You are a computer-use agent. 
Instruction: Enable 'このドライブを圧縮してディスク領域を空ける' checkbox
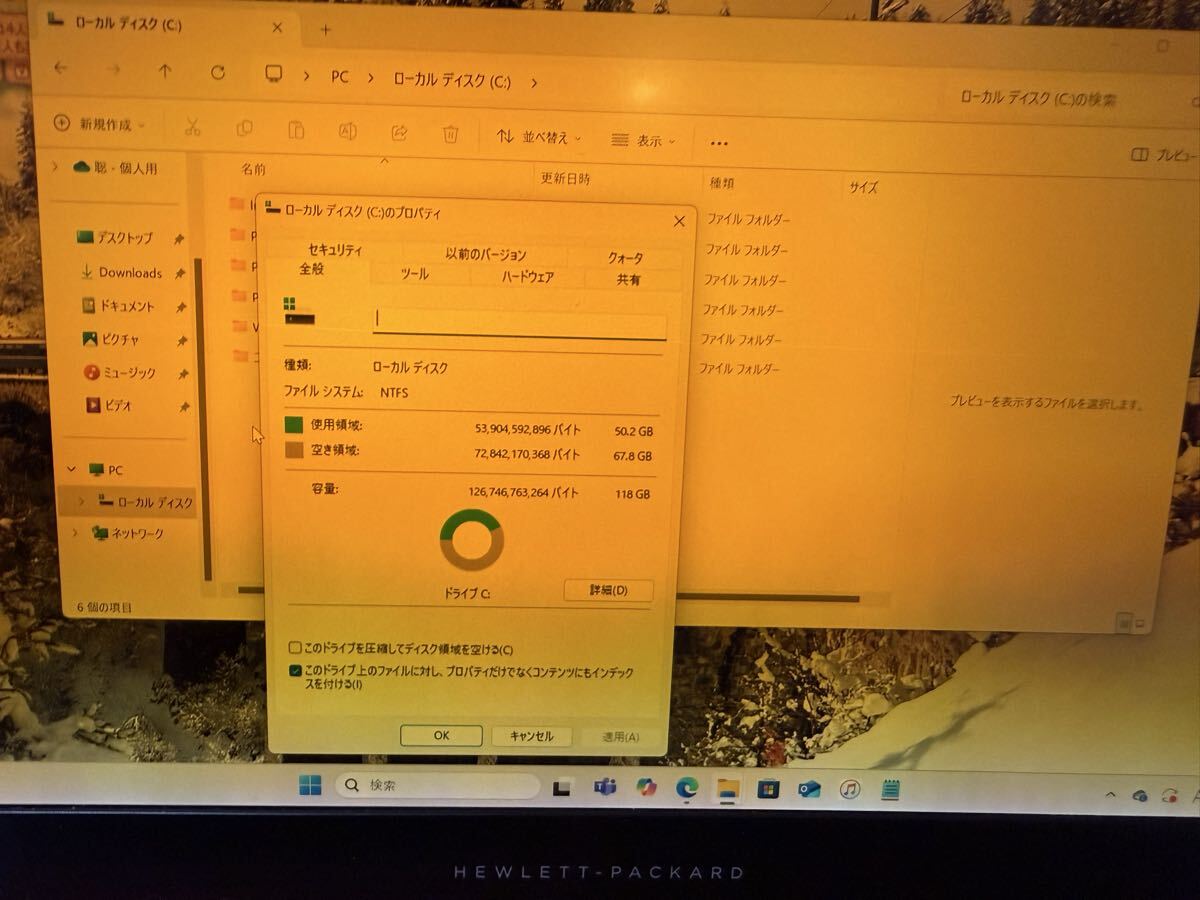296,647
